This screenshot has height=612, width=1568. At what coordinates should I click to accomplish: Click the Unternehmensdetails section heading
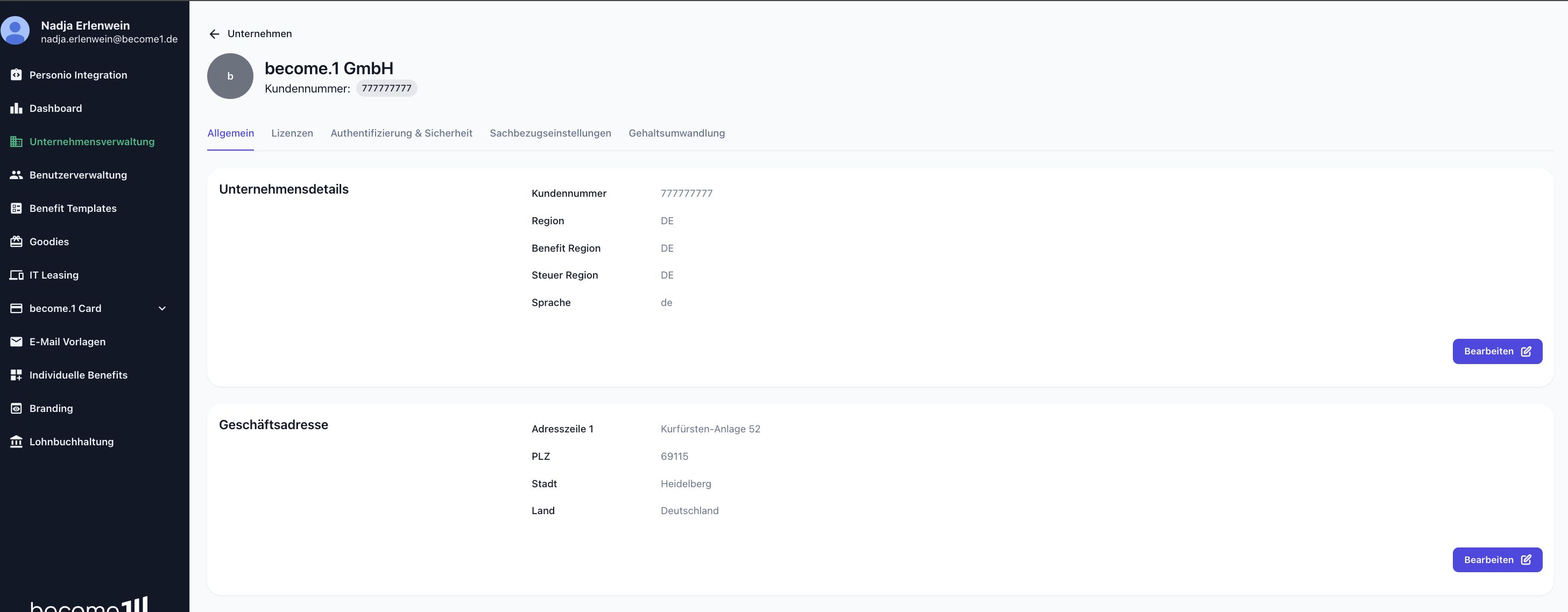[x=284, y=189]
